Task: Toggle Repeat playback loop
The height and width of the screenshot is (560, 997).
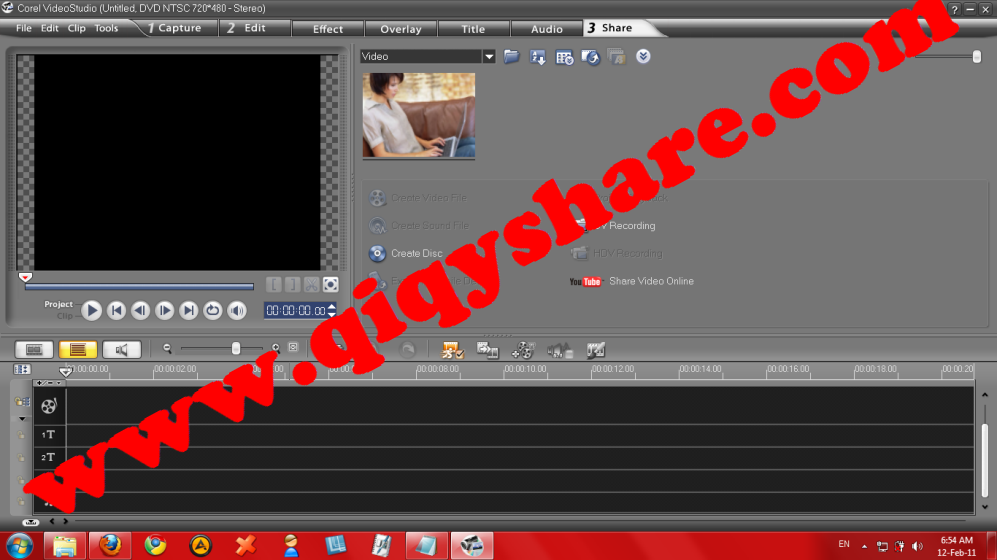Action: click(213, 310)
